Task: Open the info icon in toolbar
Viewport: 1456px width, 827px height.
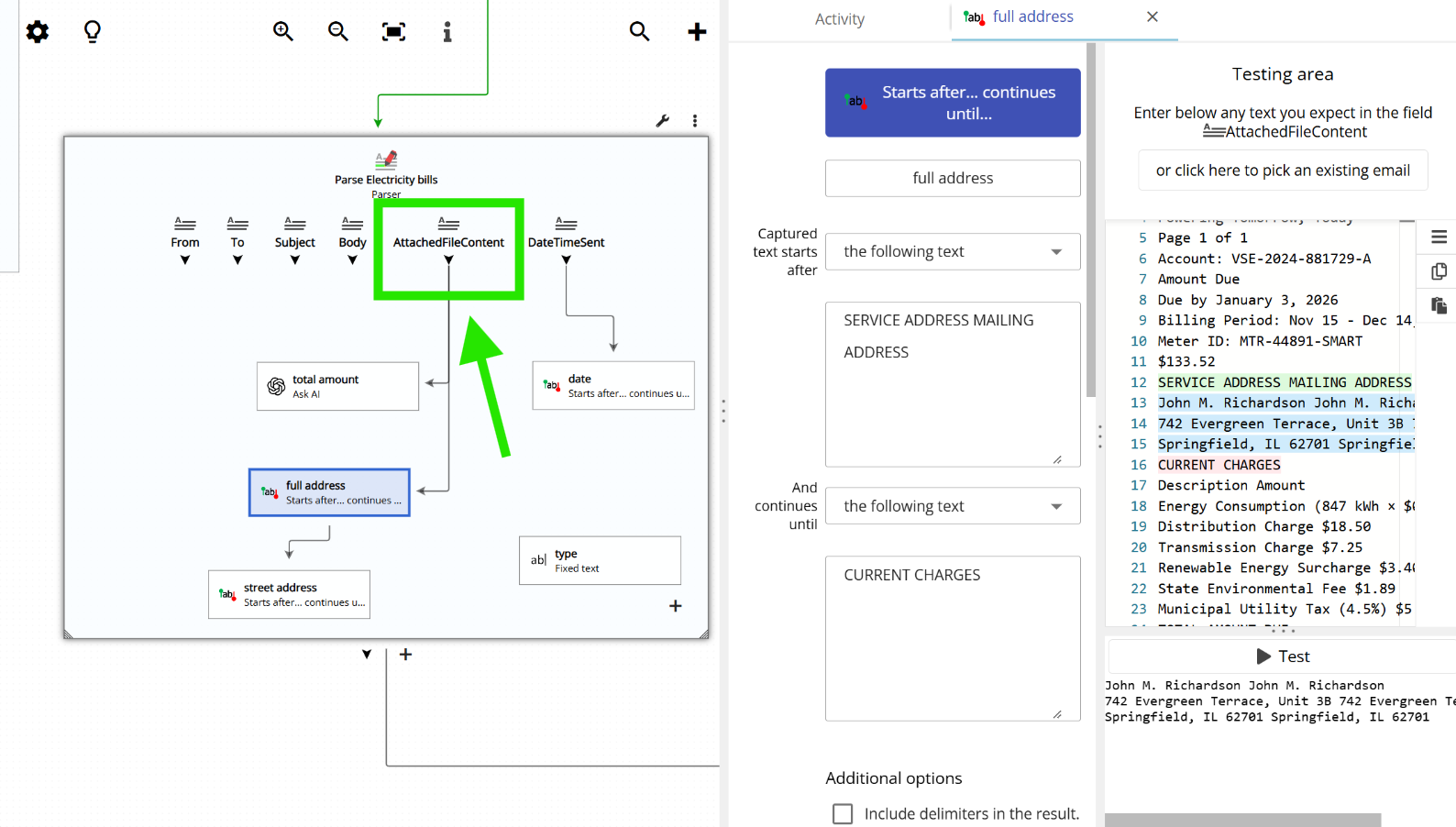Action: (x=447, y=32)
